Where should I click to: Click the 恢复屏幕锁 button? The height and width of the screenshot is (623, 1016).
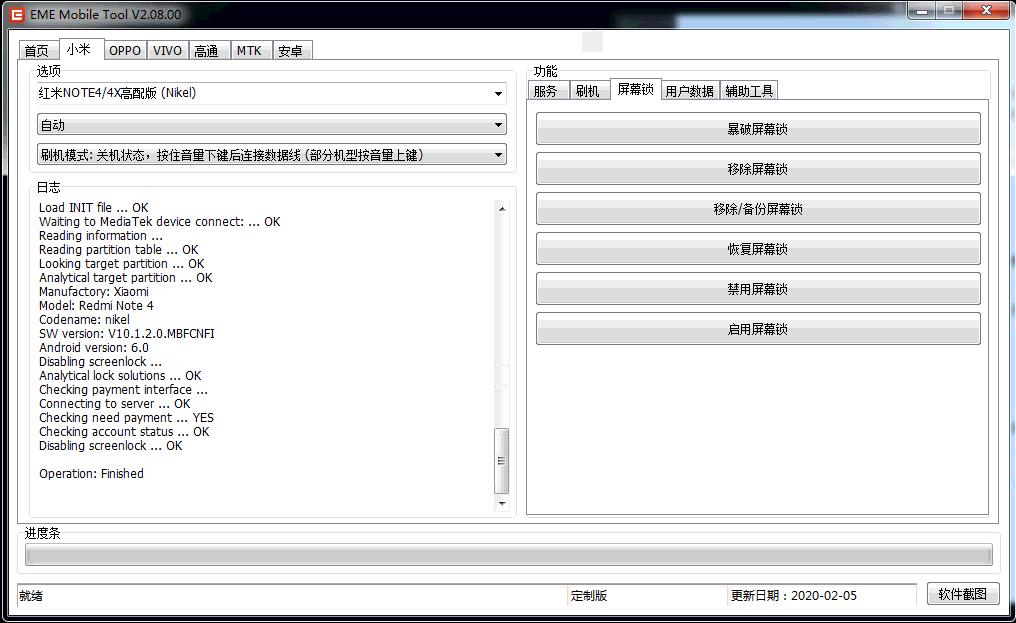[x=757, y=249]
